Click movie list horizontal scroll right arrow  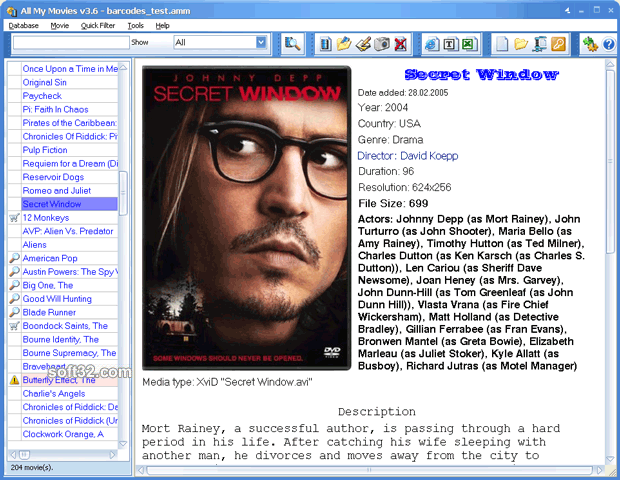tap(113, 455)
